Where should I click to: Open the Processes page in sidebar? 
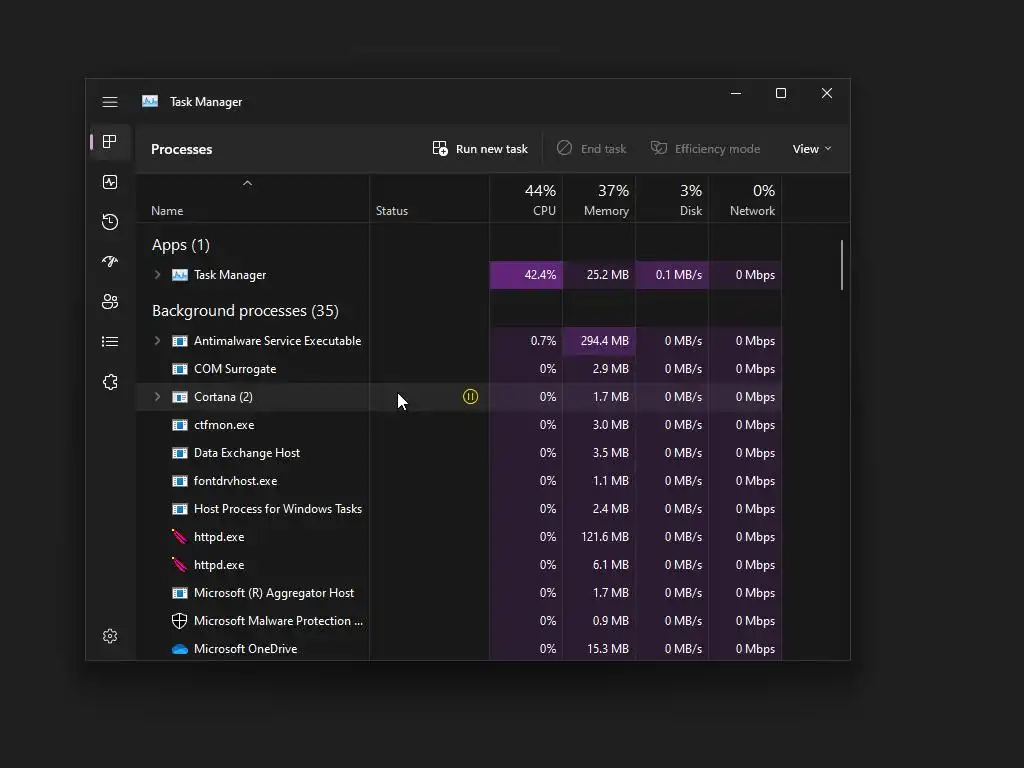pyautogui.click(x=110, y=142)
